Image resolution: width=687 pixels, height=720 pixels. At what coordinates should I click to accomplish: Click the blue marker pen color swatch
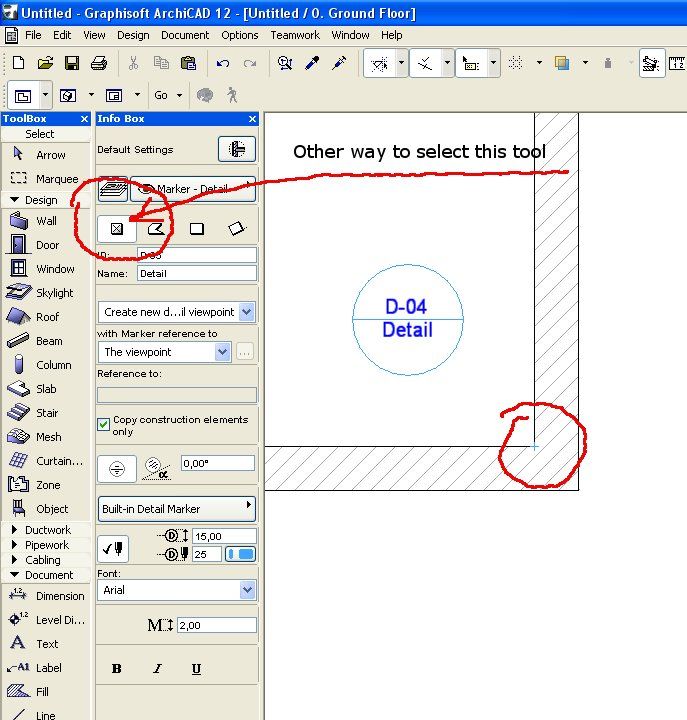tap(240, 554)
